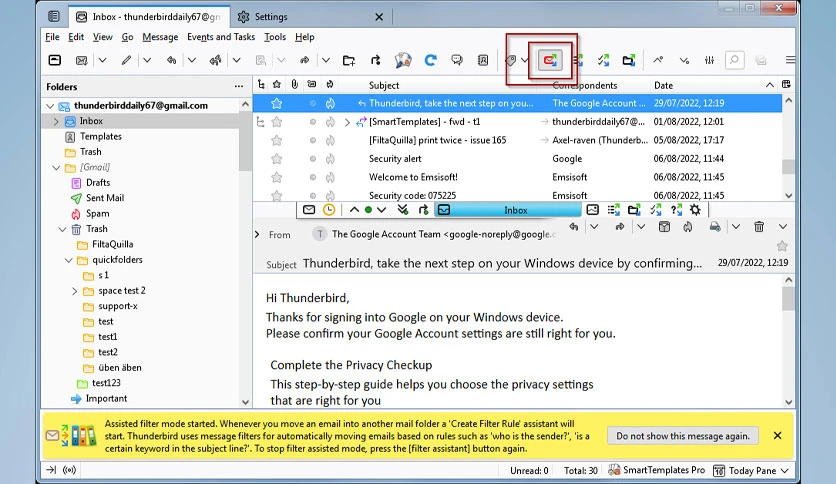Click Do not show this message again

[683, 436]
